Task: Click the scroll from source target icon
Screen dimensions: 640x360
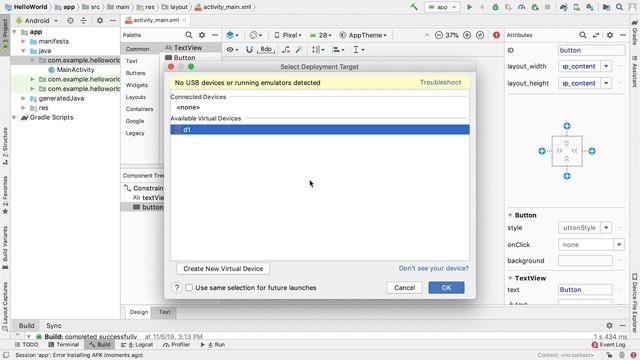Action: click(70, 20)
